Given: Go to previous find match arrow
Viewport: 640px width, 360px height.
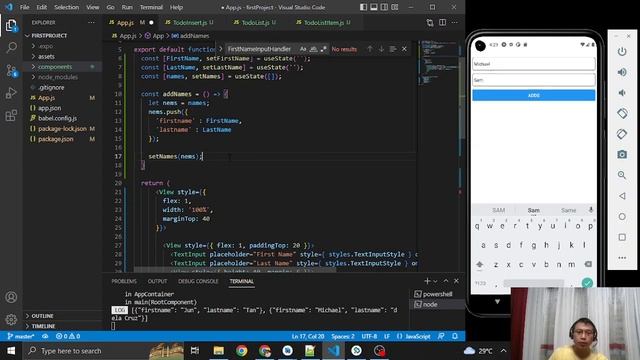Looking at the screenshot, I should 370,49.
